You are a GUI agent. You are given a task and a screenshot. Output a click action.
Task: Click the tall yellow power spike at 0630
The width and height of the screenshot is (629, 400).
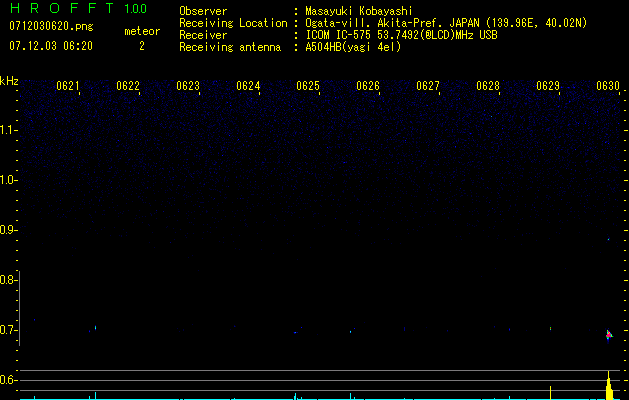coord(609,386)
